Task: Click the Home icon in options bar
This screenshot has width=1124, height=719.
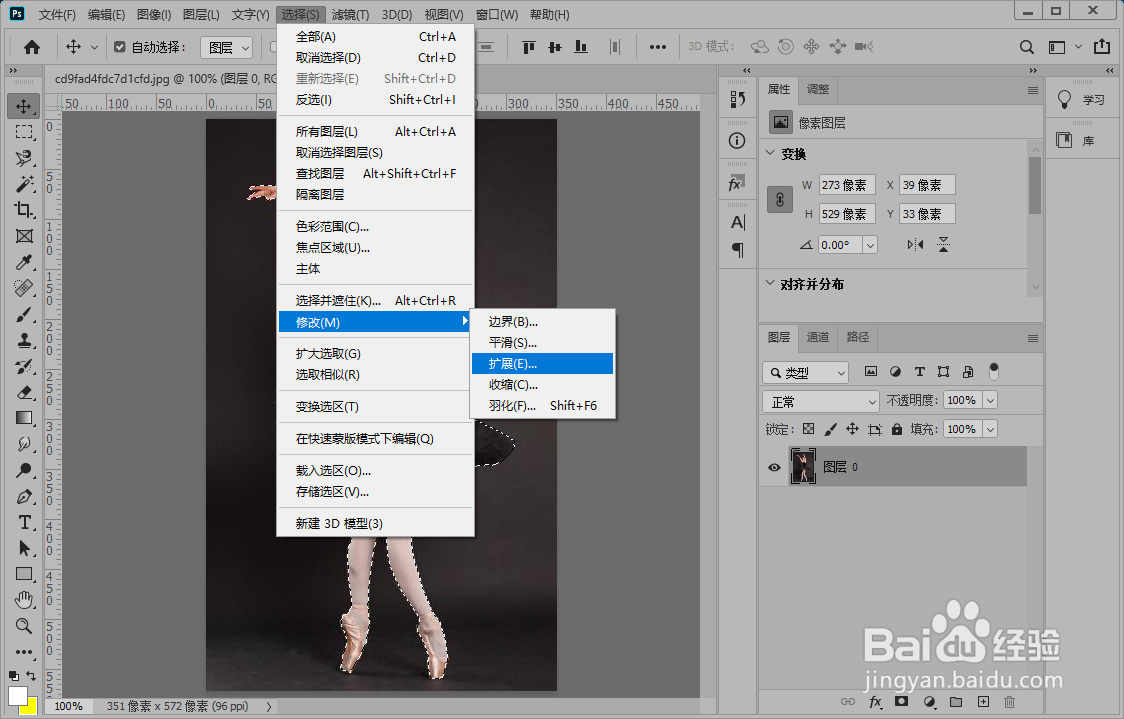Action: (32, 47)
